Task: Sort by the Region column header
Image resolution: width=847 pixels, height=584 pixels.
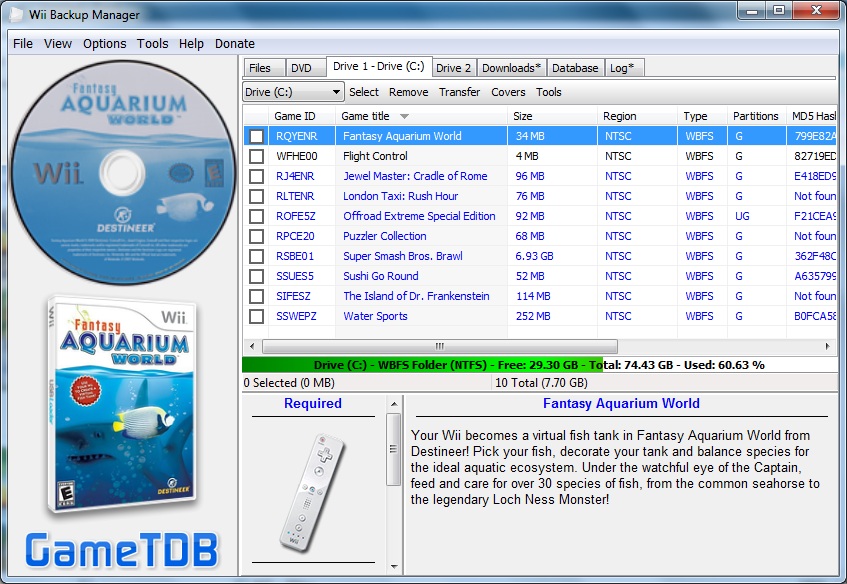Action: tap(637, 116)
